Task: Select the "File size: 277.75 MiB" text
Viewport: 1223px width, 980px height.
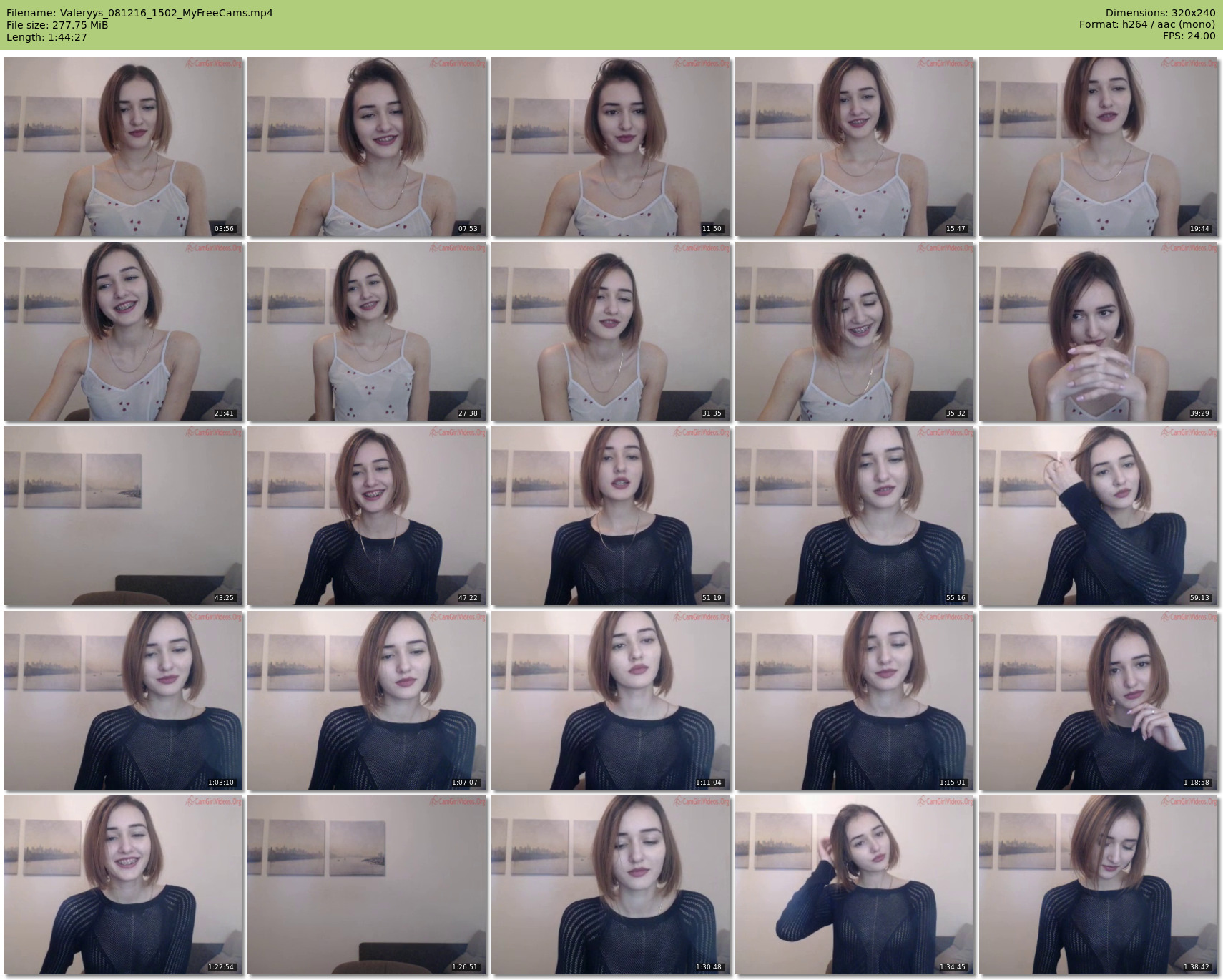Action: (57, 25)
